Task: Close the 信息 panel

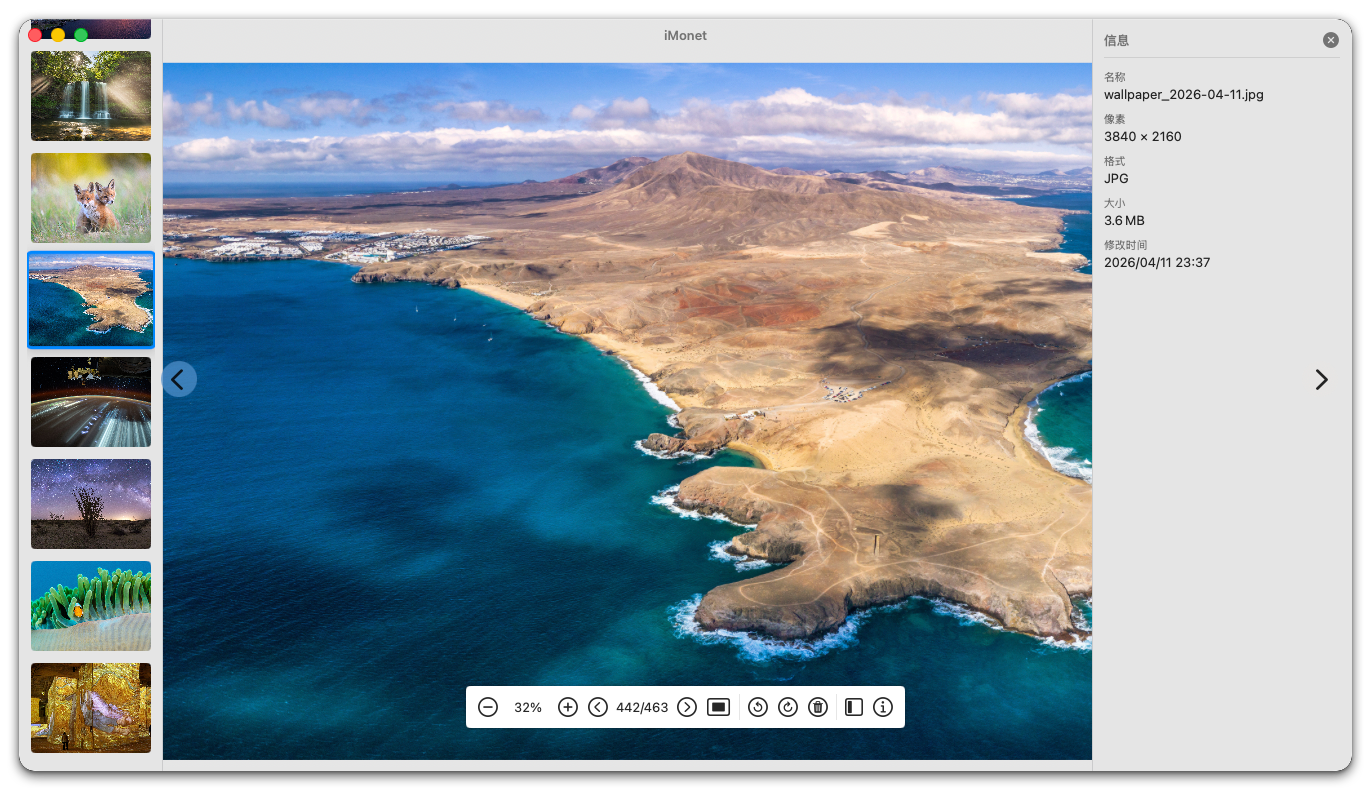Action: coord(1331,40)
